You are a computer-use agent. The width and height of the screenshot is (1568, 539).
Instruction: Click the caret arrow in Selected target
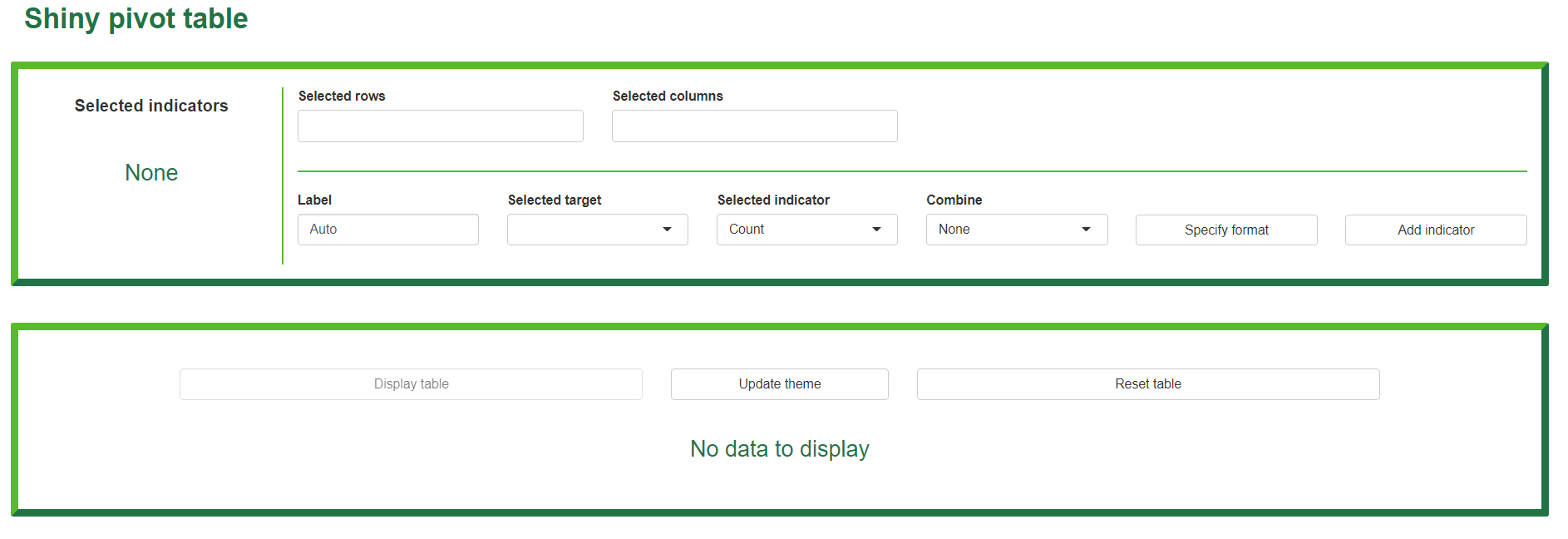[667, 230]
